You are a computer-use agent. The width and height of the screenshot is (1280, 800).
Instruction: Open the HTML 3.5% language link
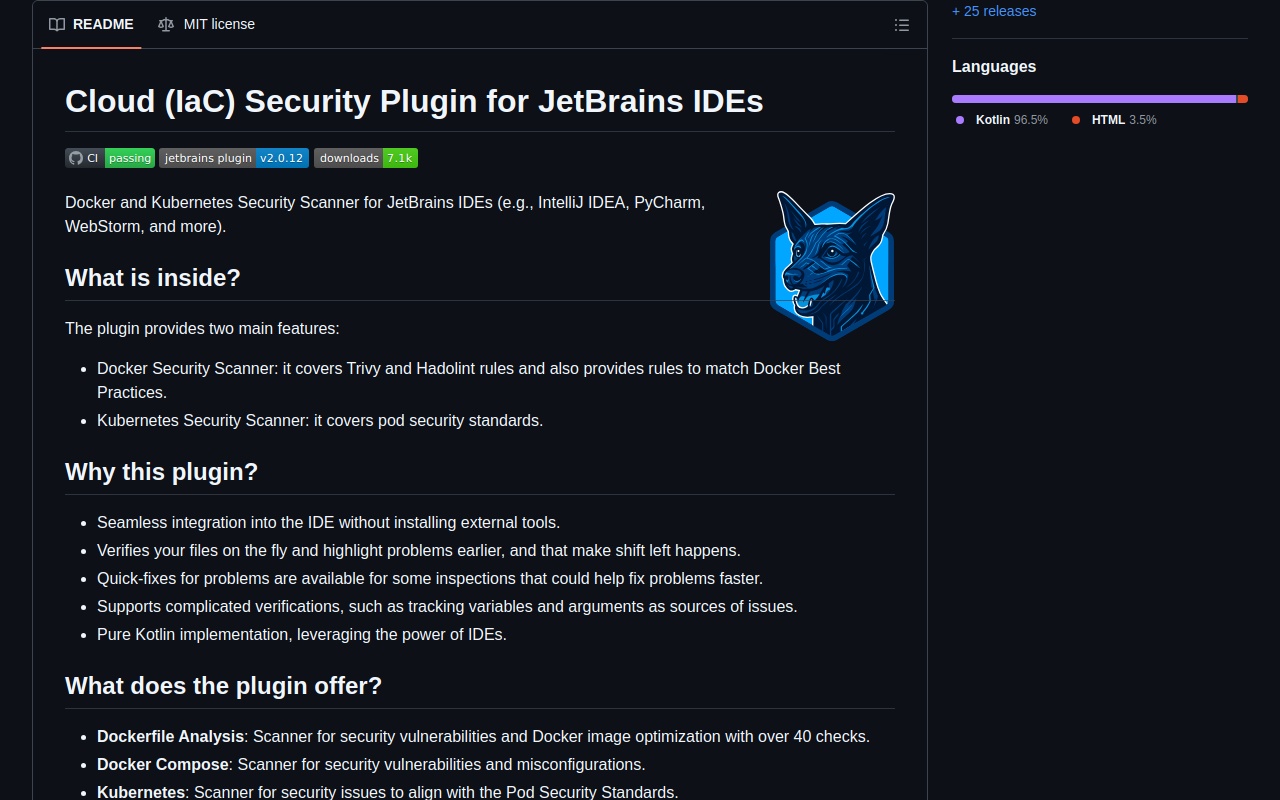(x=1123, y=120)
